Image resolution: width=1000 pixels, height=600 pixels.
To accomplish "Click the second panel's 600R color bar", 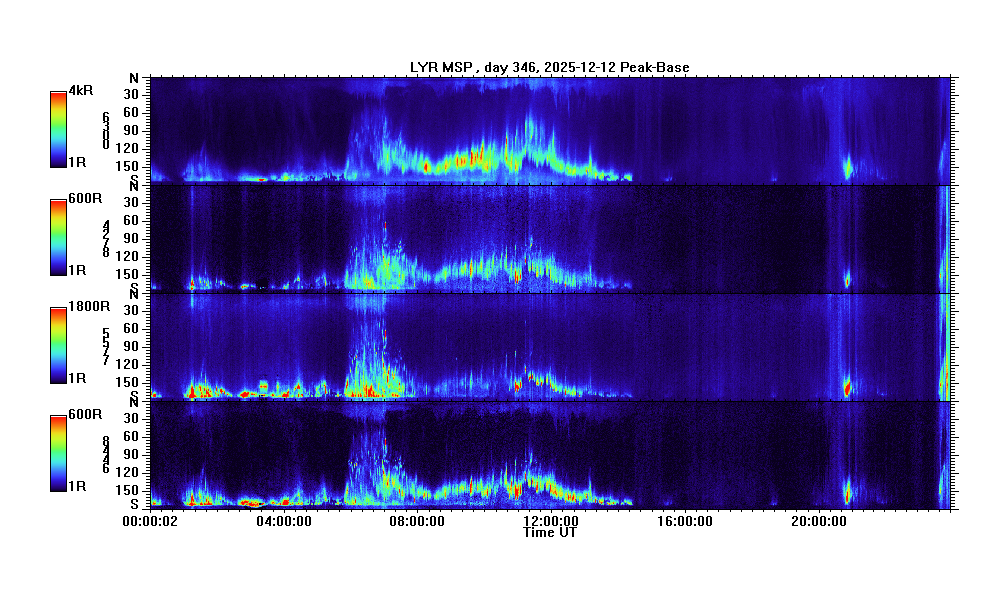I will [58, 237].
